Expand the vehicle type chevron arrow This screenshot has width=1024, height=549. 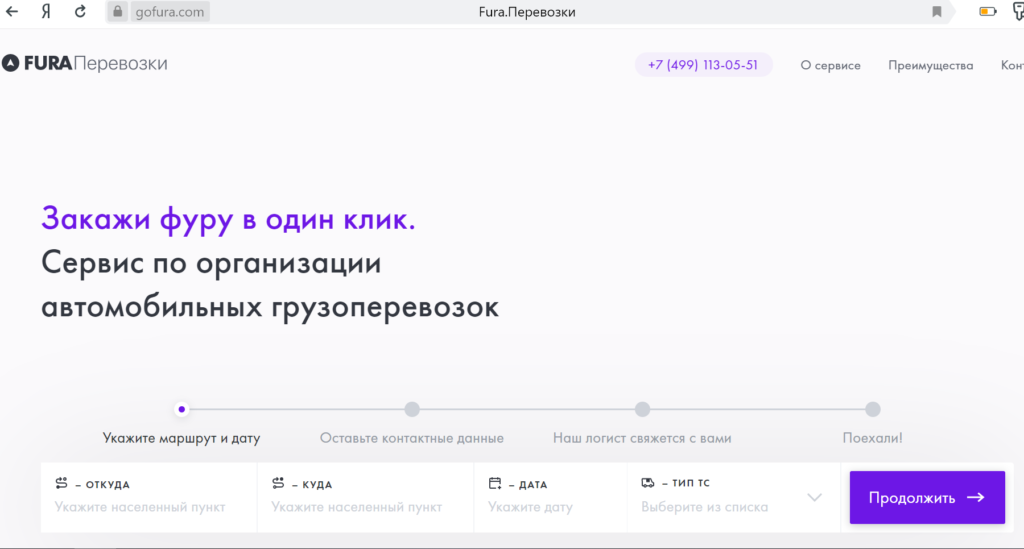click(814, 497)
